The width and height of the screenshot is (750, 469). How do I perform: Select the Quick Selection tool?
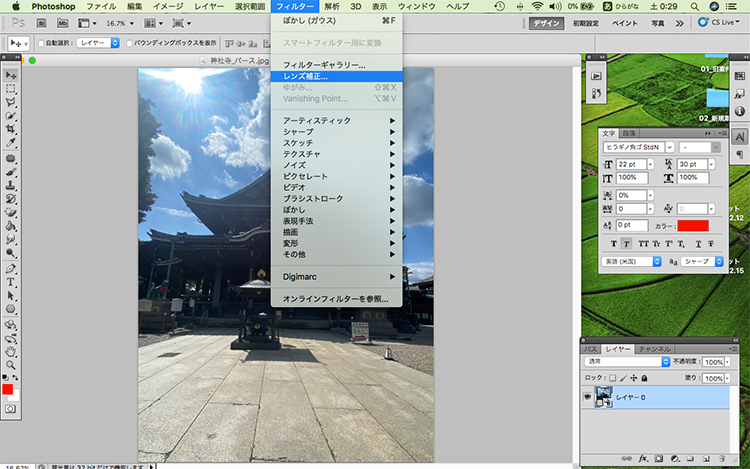click(11, 115)
